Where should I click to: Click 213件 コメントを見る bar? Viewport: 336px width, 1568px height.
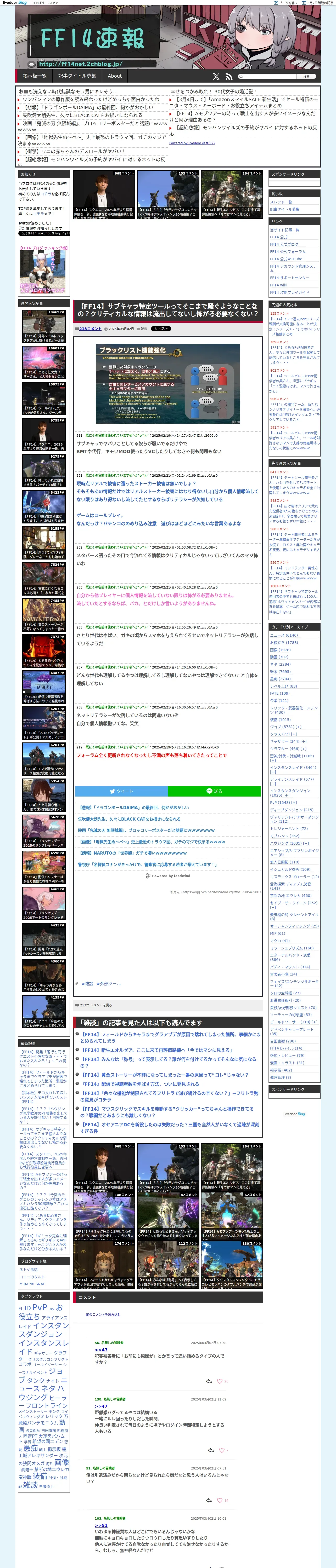coord(168,1005)
